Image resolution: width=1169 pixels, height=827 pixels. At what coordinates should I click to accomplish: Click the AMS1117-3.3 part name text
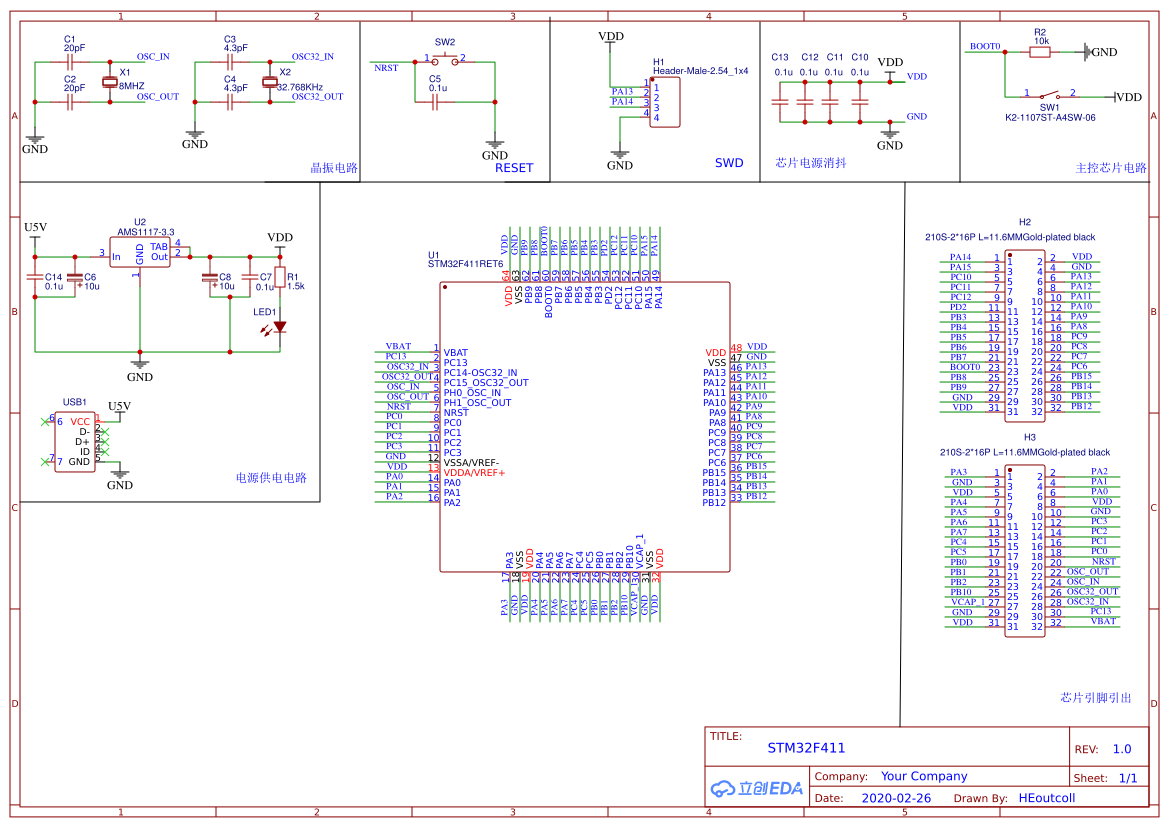click(145, 232)
